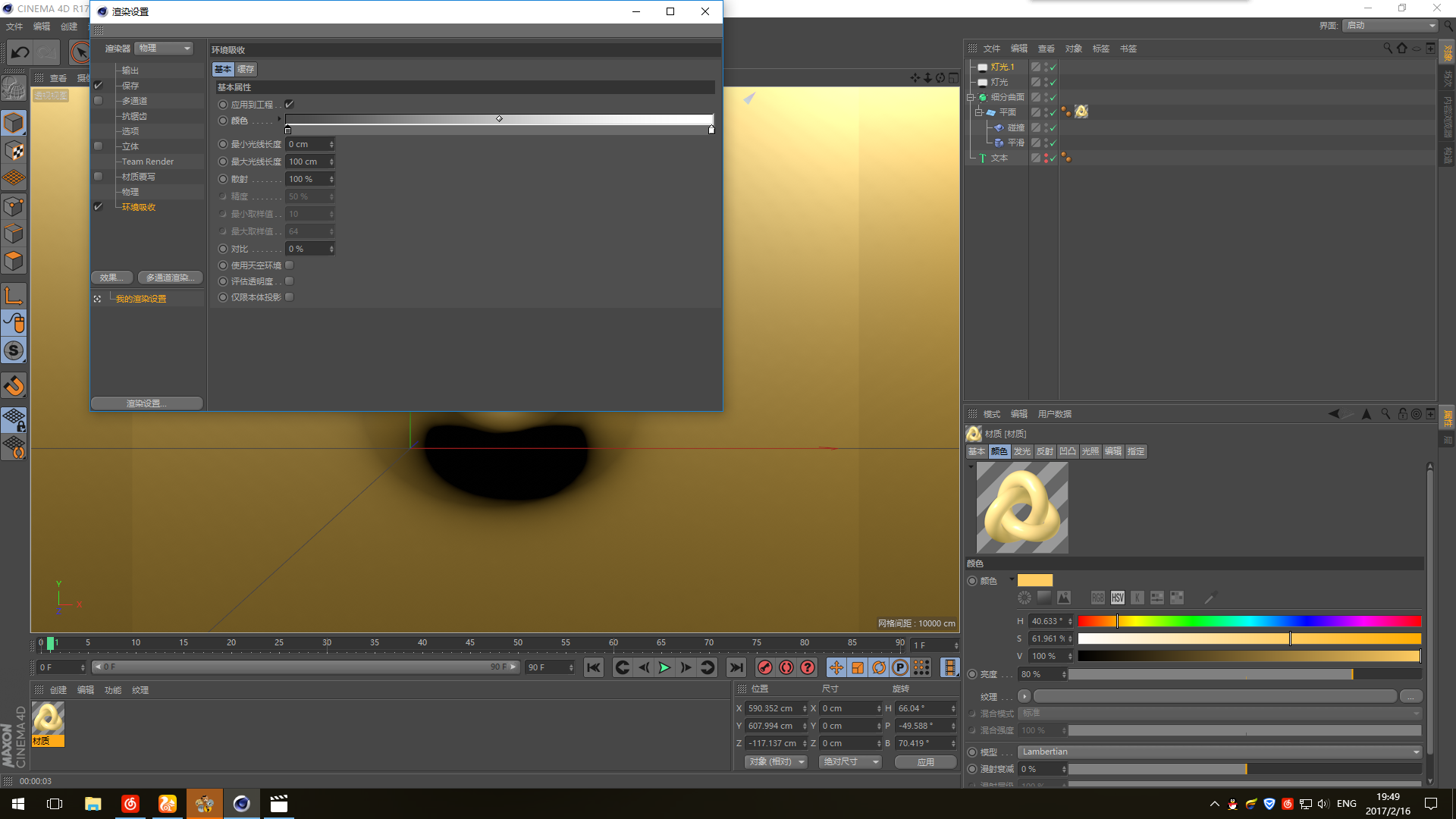Switch to the 缓存 tab
Screen dimensions: 1456x819
(x=246, y=69)
